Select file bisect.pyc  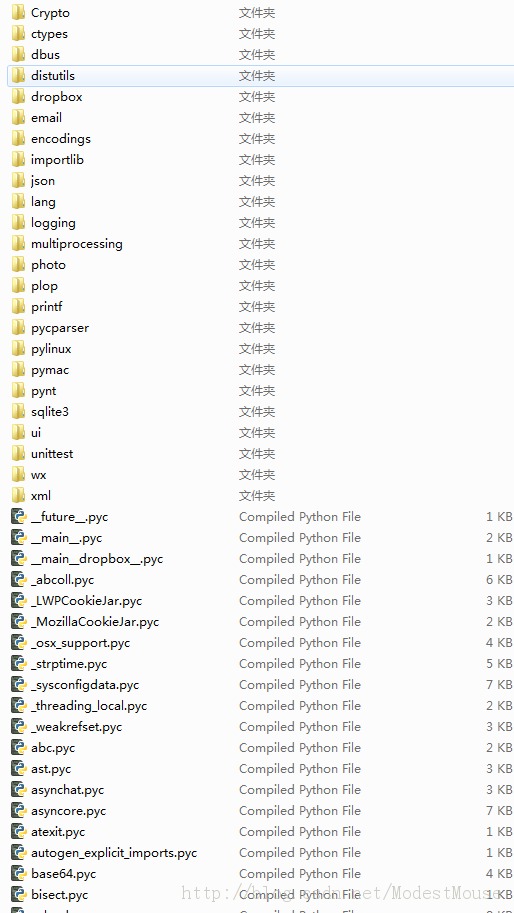tap(59, 895)
